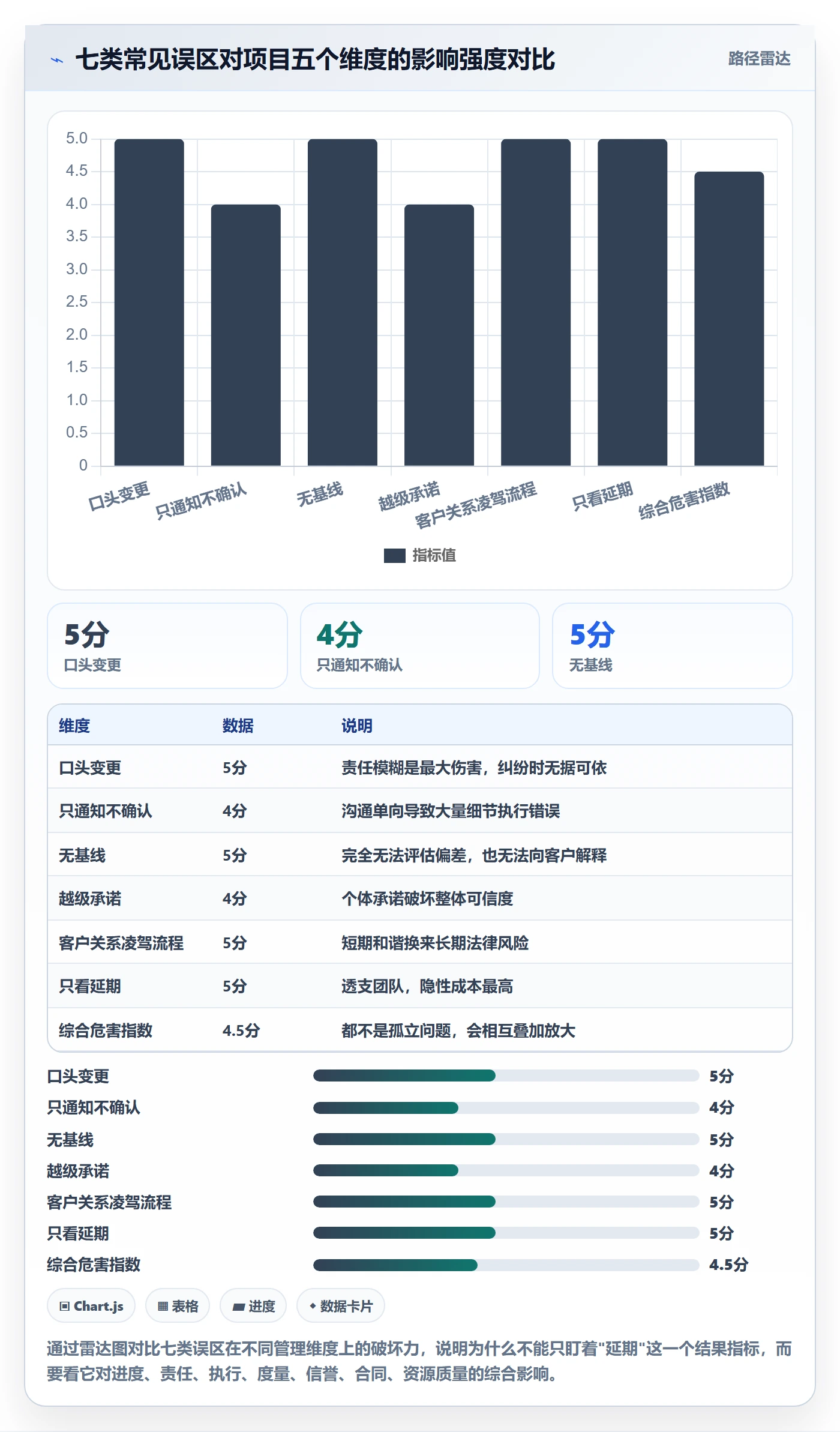840x1432 pixels.
Task: Select the 综合危害指数 bar in chart
Action: (x=728, y=319)
